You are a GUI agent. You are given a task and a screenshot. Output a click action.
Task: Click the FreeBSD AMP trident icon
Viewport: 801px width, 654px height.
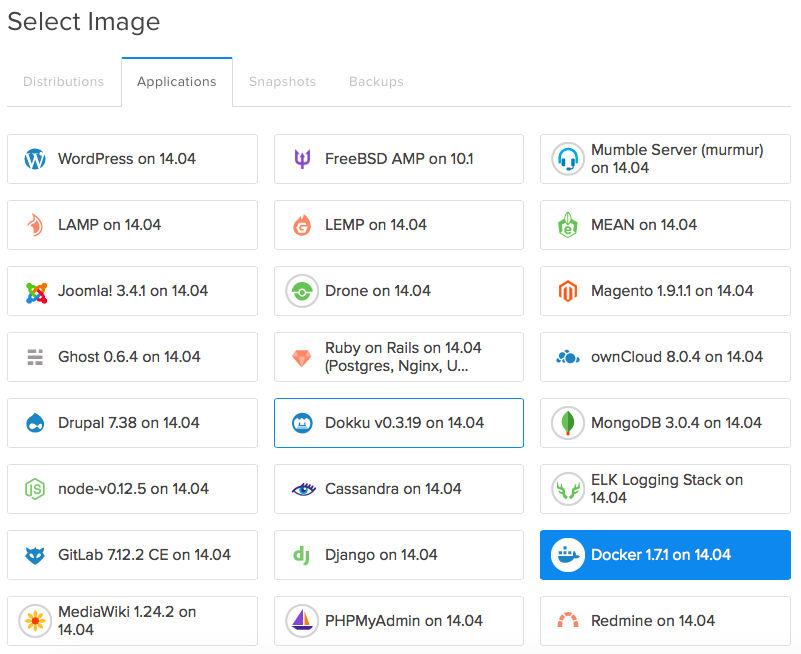point(302,159)
